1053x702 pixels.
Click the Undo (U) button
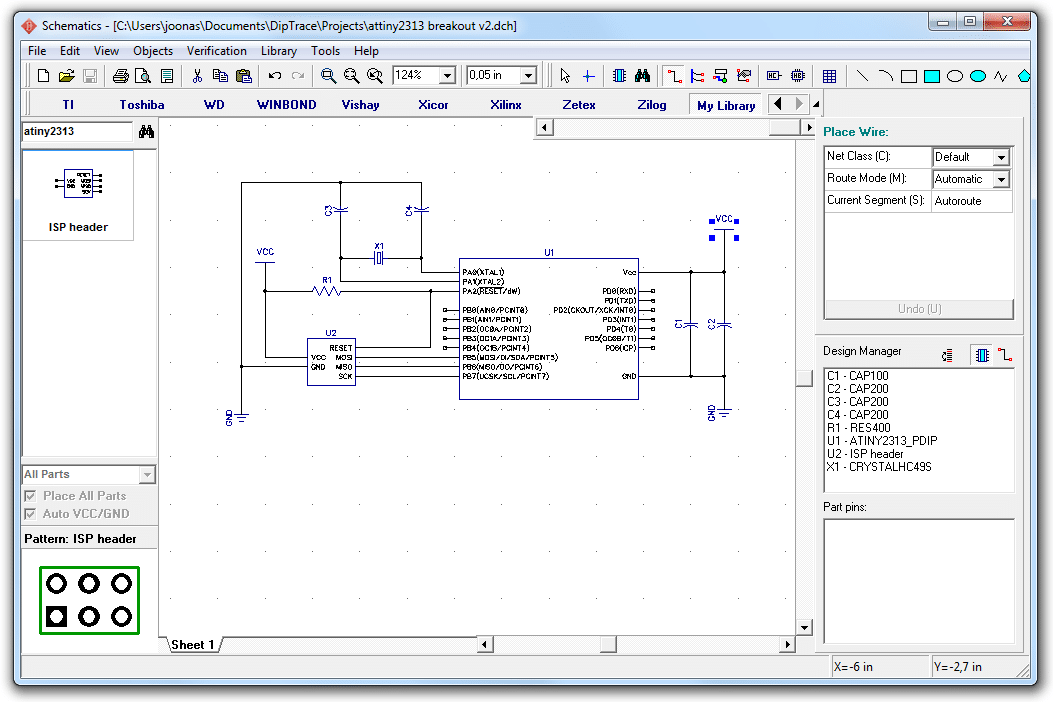click(x=919, y=309)
